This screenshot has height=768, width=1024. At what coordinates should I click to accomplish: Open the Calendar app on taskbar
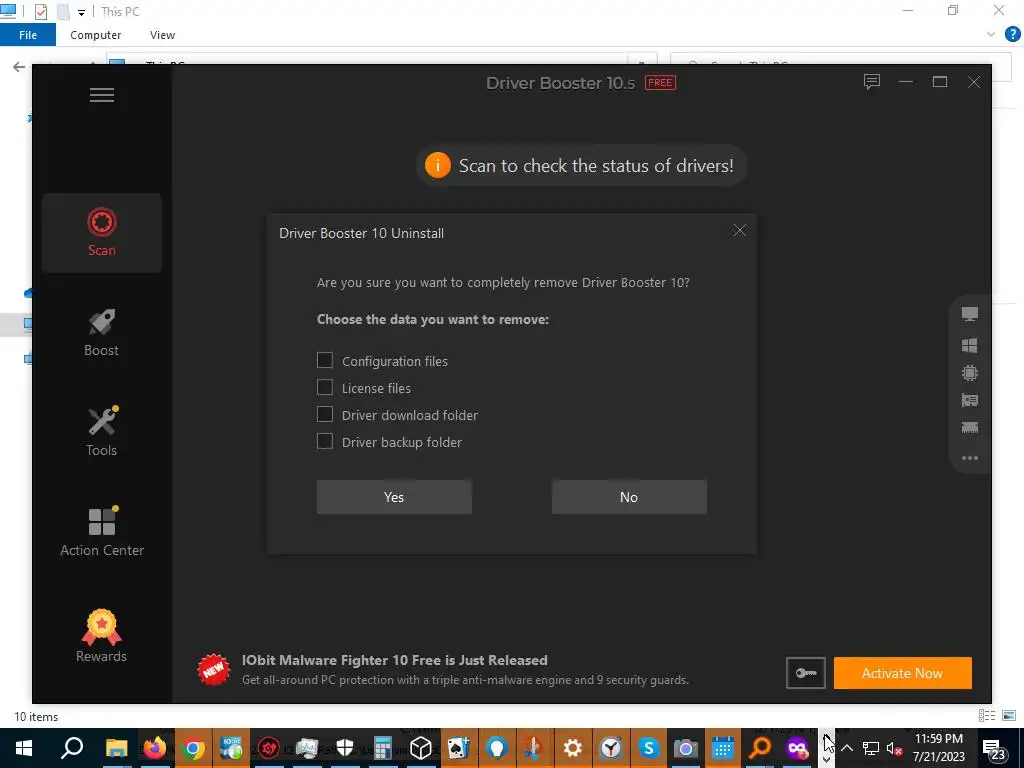click(723, 748)
